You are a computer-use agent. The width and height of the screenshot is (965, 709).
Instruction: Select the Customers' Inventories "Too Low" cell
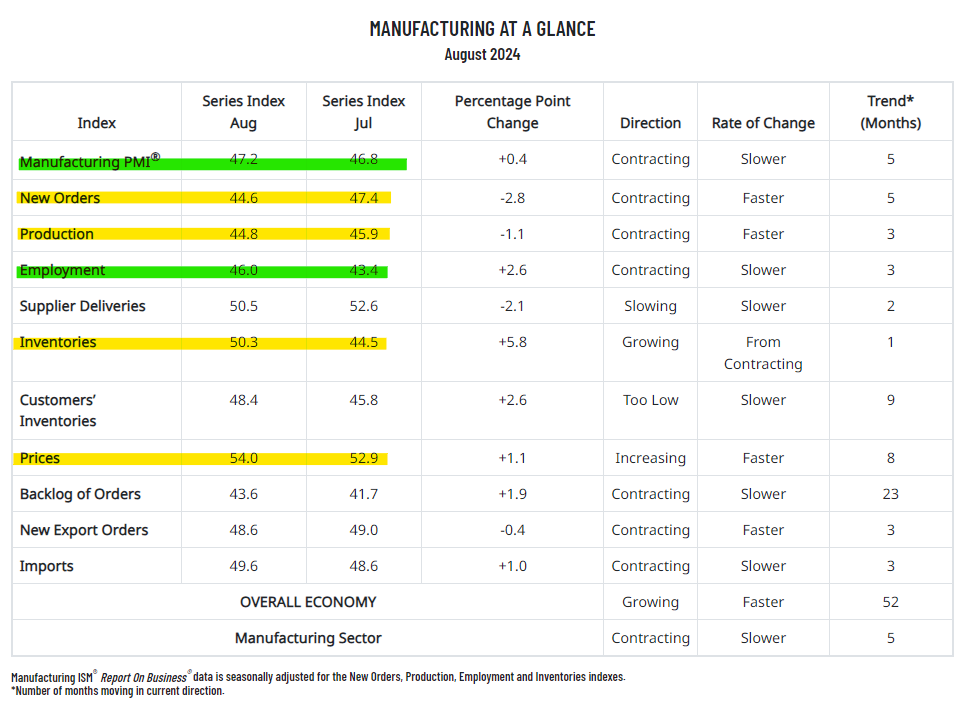650,400
